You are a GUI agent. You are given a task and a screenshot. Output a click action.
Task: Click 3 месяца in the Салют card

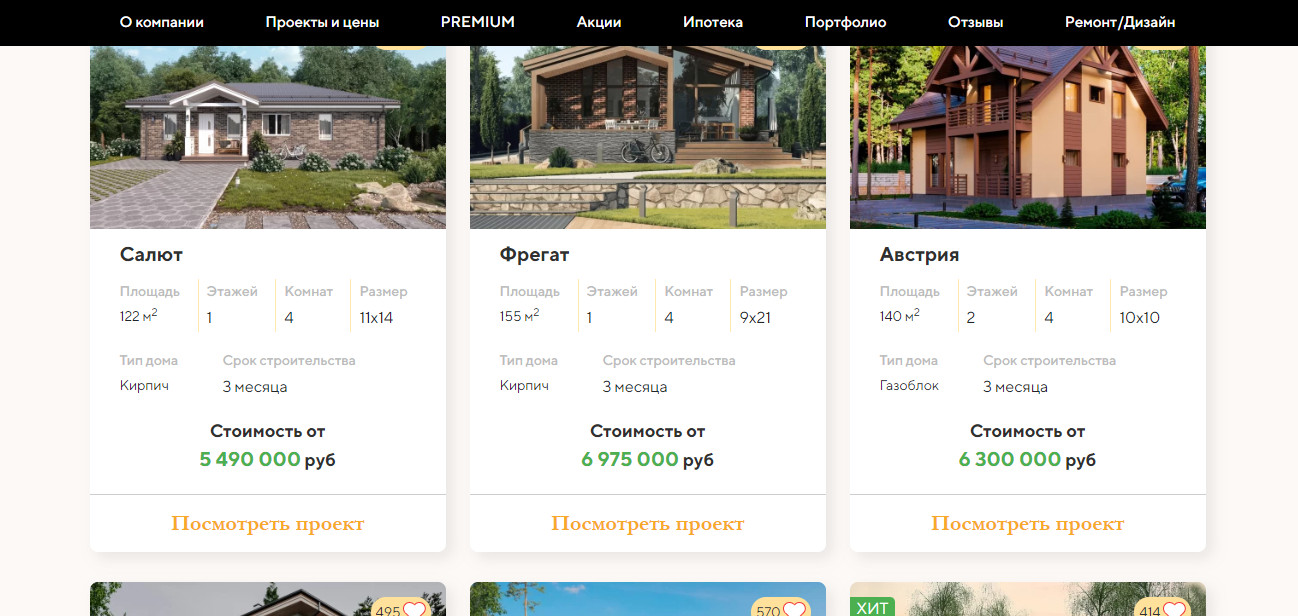pos(255,387)
